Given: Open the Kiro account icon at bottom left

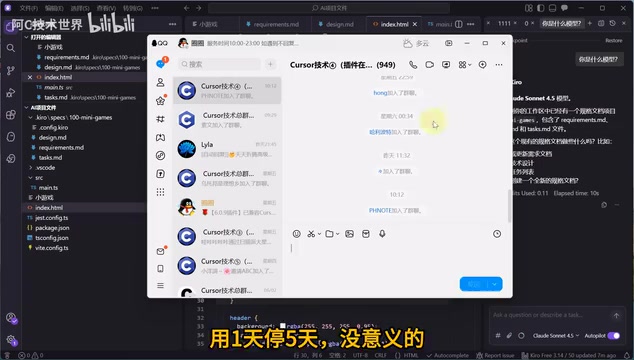Looking at the screenshot, I should pyautogui.click(x=11, y=318).
